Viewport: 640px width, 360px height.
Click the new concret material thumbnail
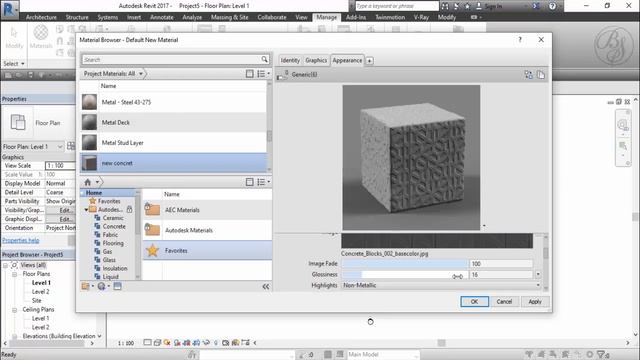tap(89, 163)
